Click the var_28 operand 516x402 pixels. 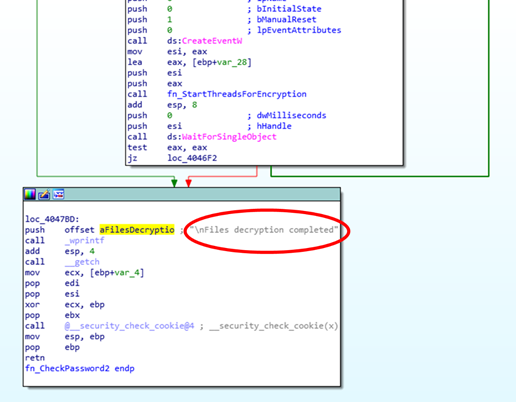(232, 62)
